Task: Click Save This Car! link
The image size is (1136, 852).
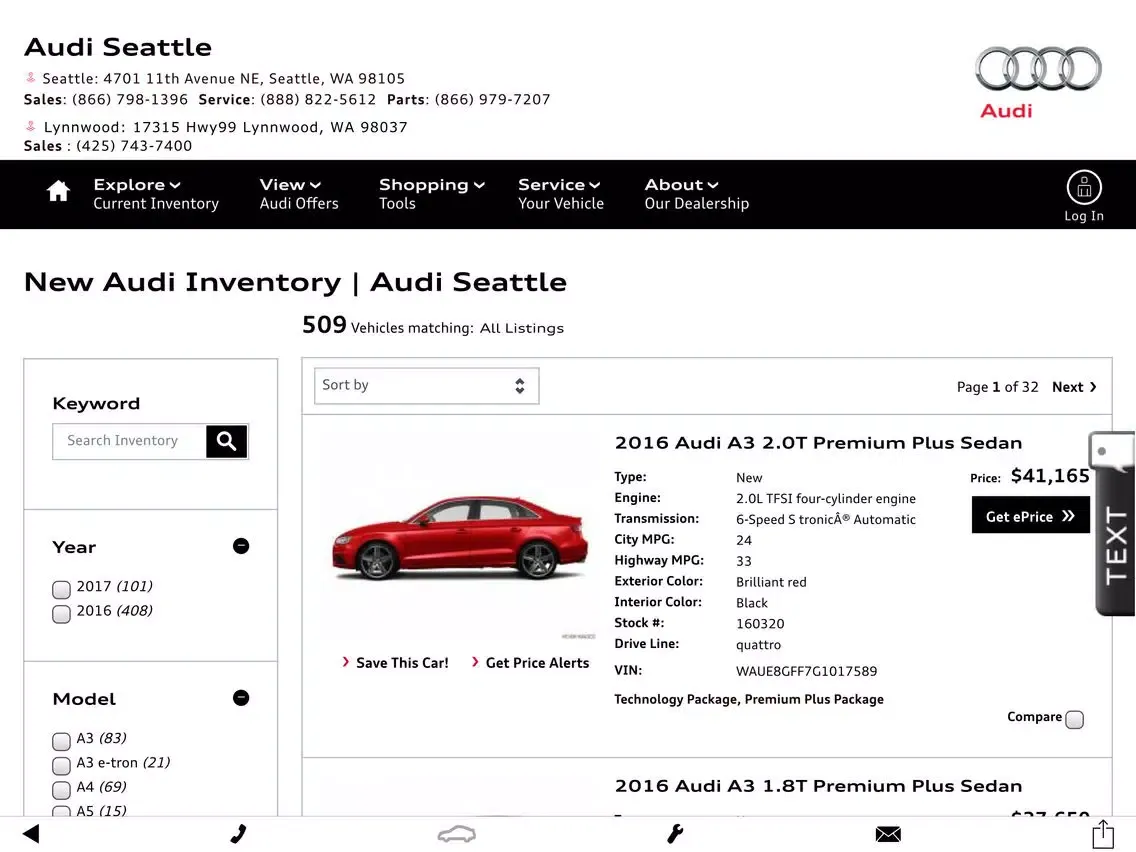Action: [x=396, y=663]
